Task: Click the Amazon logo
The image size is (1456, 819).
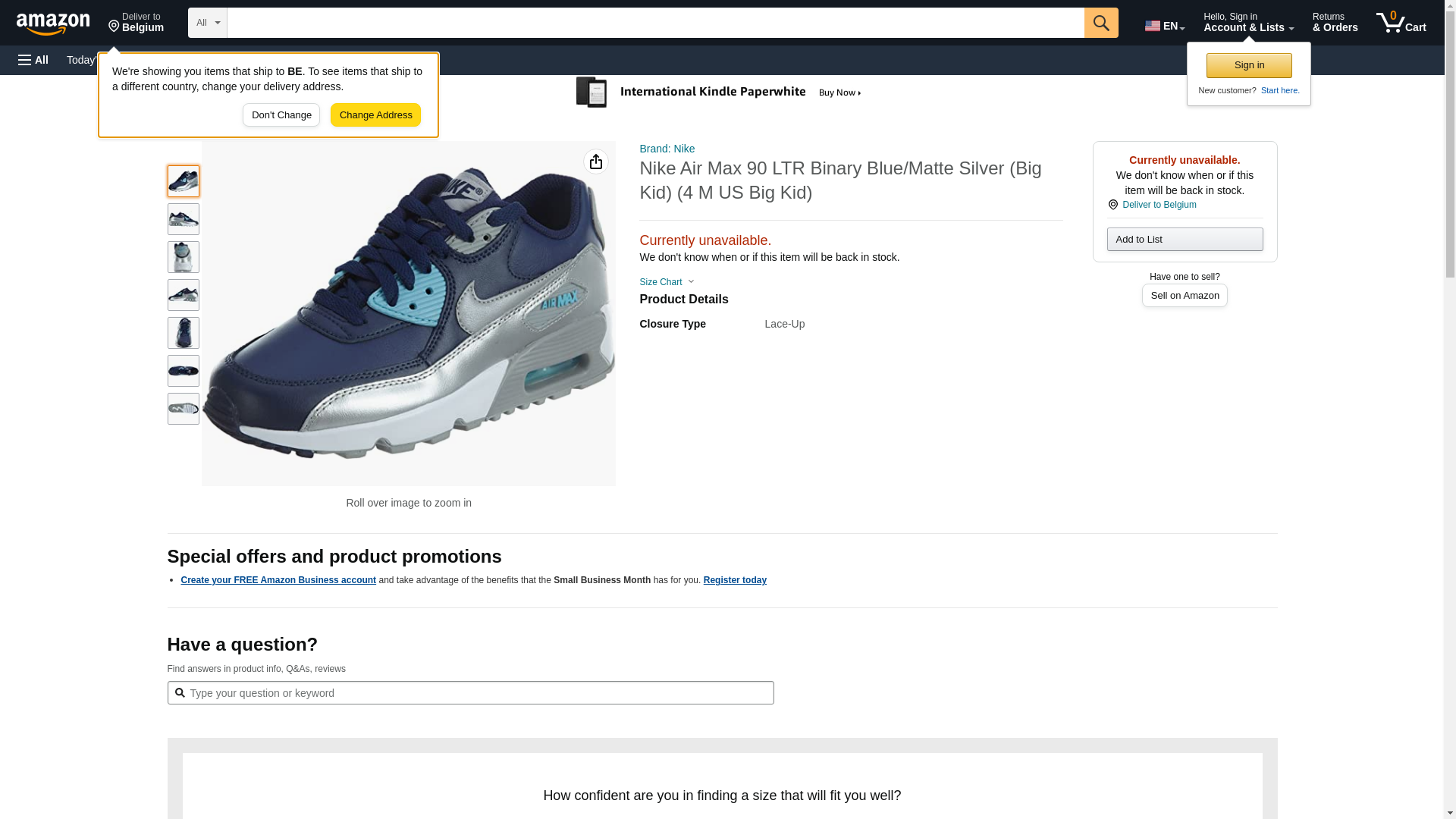Action: tap(53, 24)
